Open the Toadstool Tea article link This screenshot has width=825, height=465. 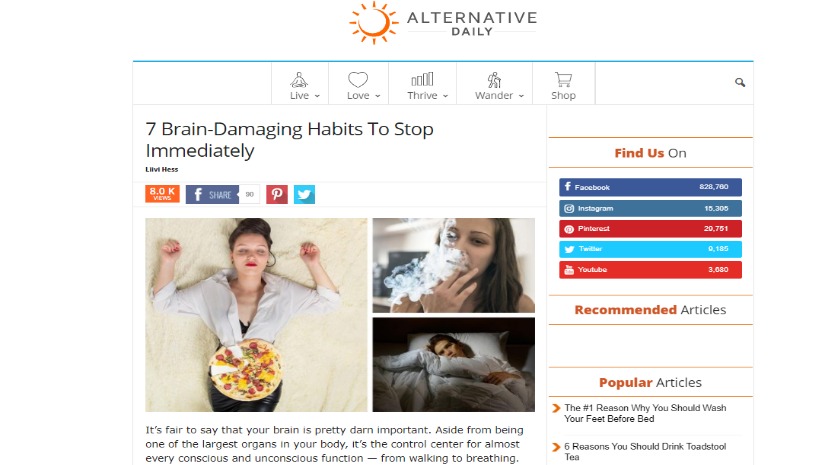click(x=645, y=451)
